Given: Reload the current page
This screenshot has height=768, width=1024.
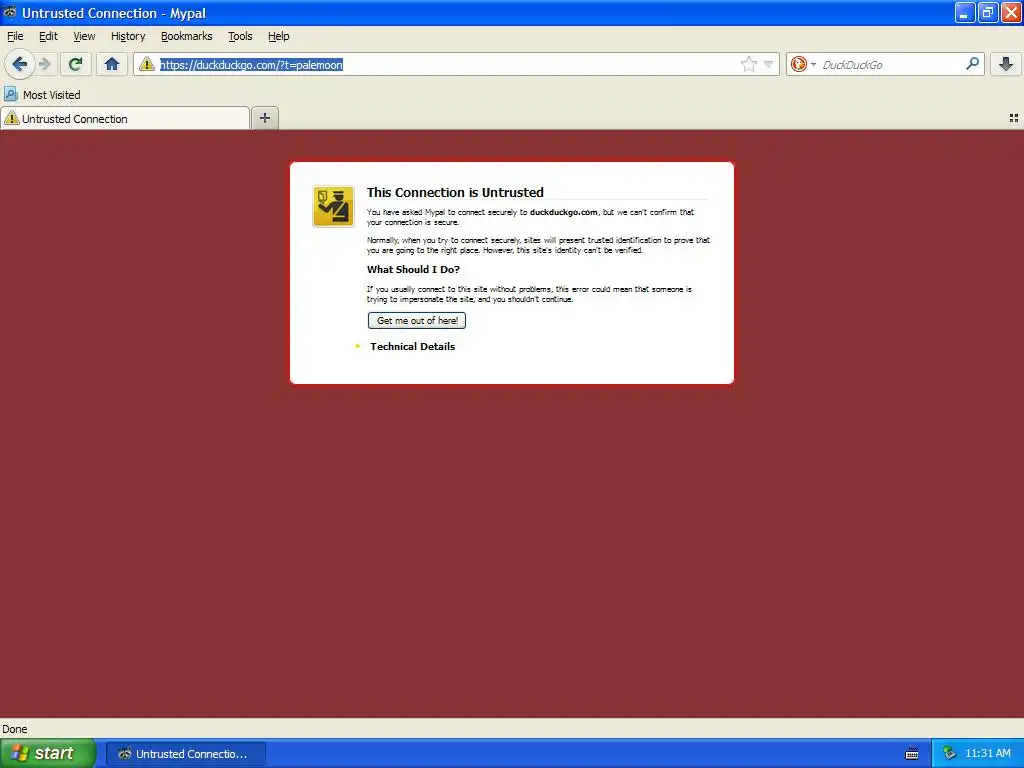Looking at the screenshot, I should click(76, 64).
